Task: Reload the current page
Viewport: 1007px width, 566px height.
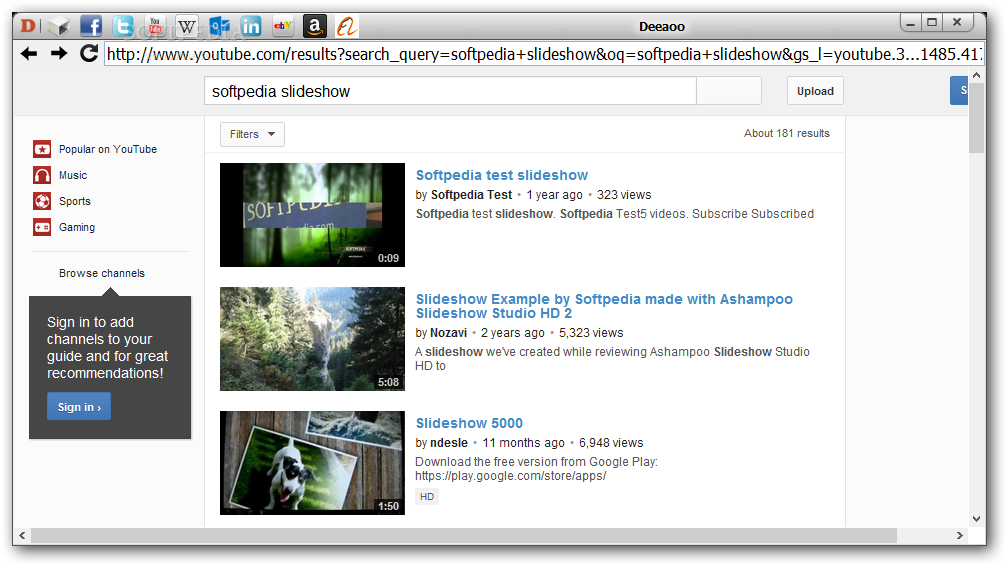Action: tap(89, 53)
